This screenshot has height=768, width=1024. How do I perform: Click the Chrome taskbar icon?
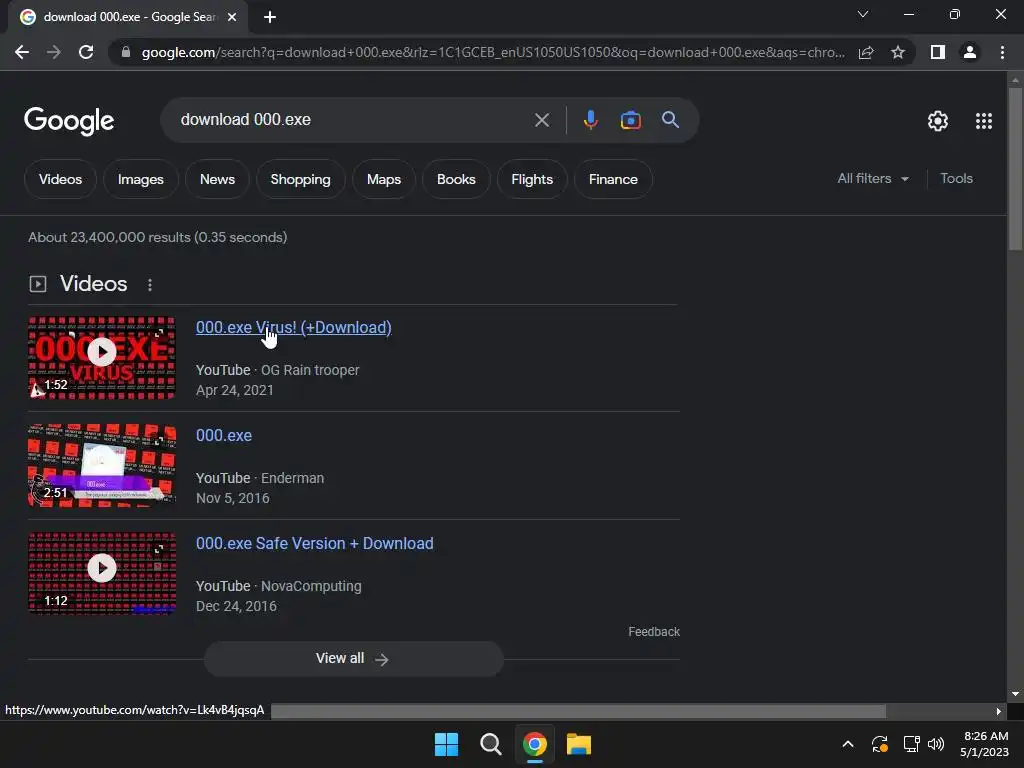(x=534, y=744)
